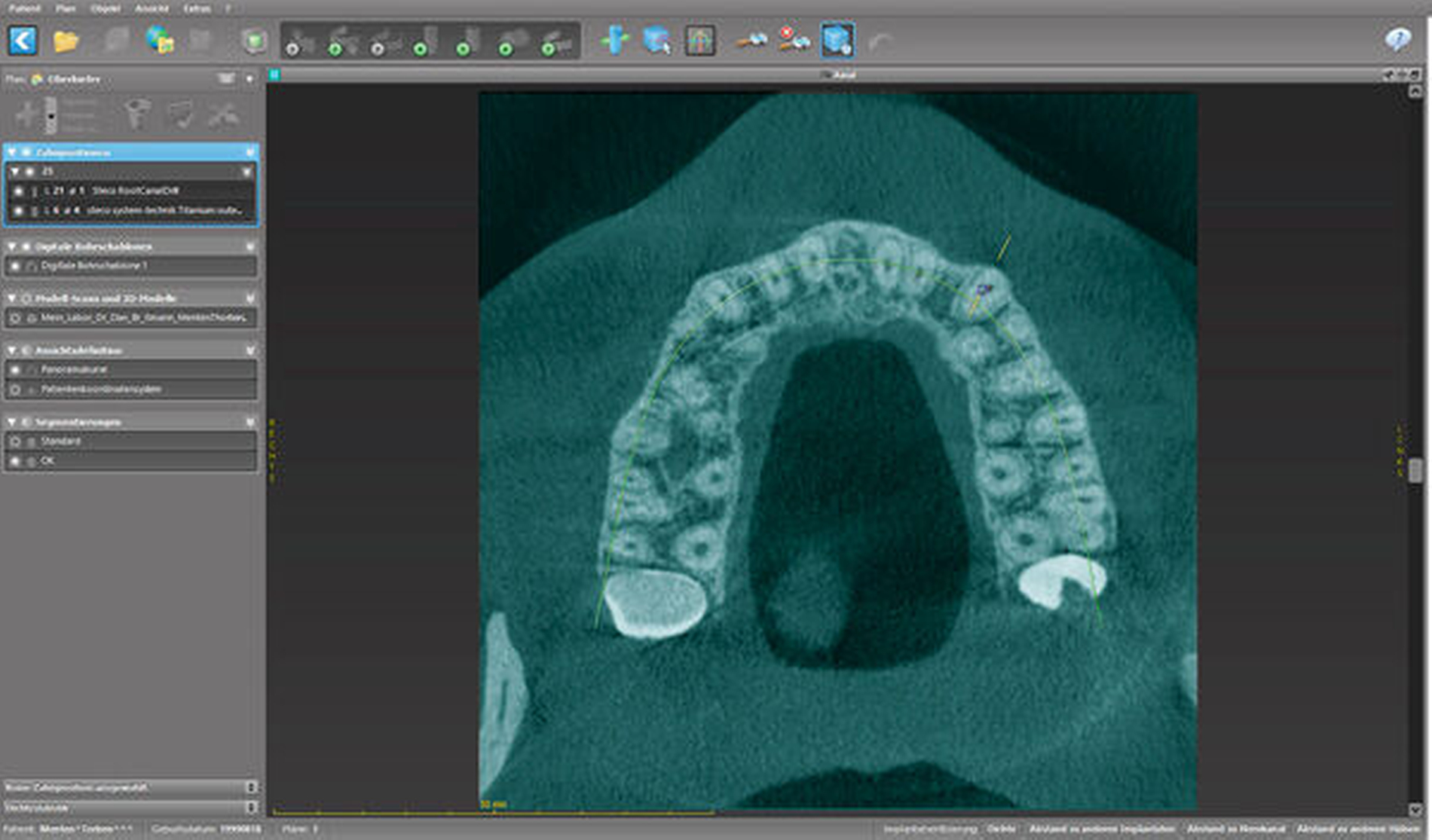
Task: Open the Extras menu
Action: [x=197, y=8]
